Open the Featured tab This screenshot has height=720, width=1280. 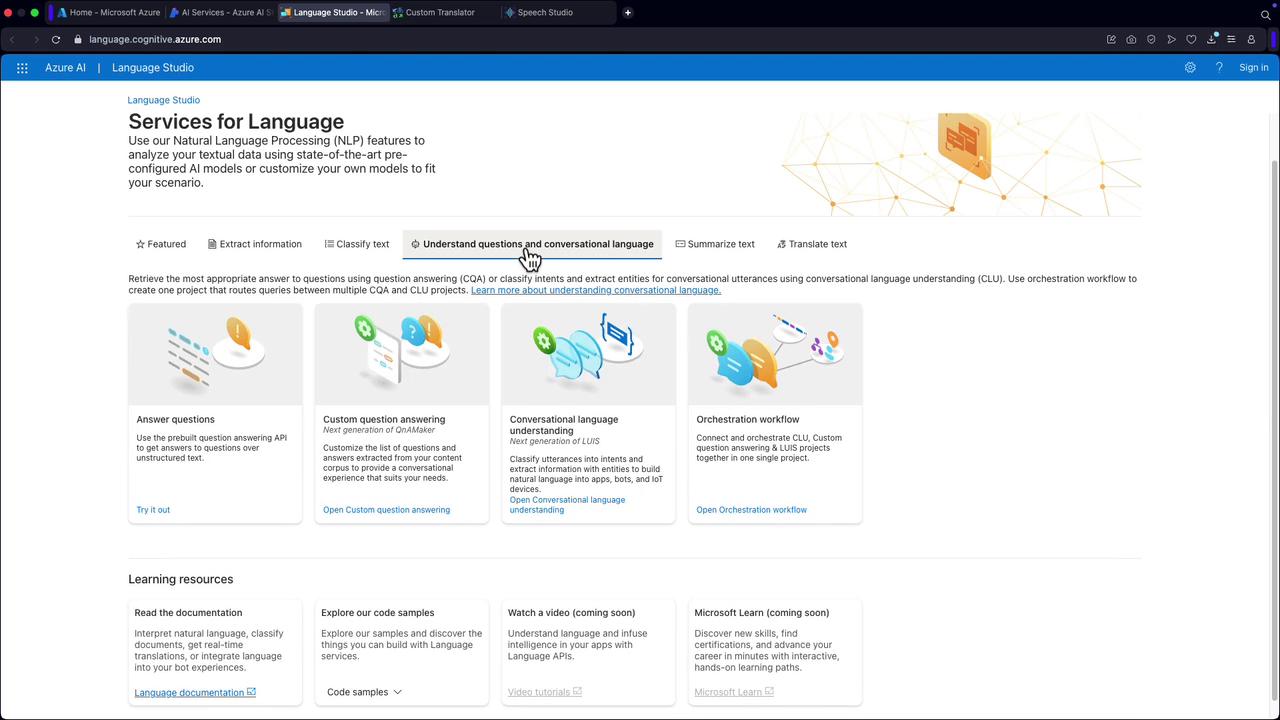pos(161,244)
